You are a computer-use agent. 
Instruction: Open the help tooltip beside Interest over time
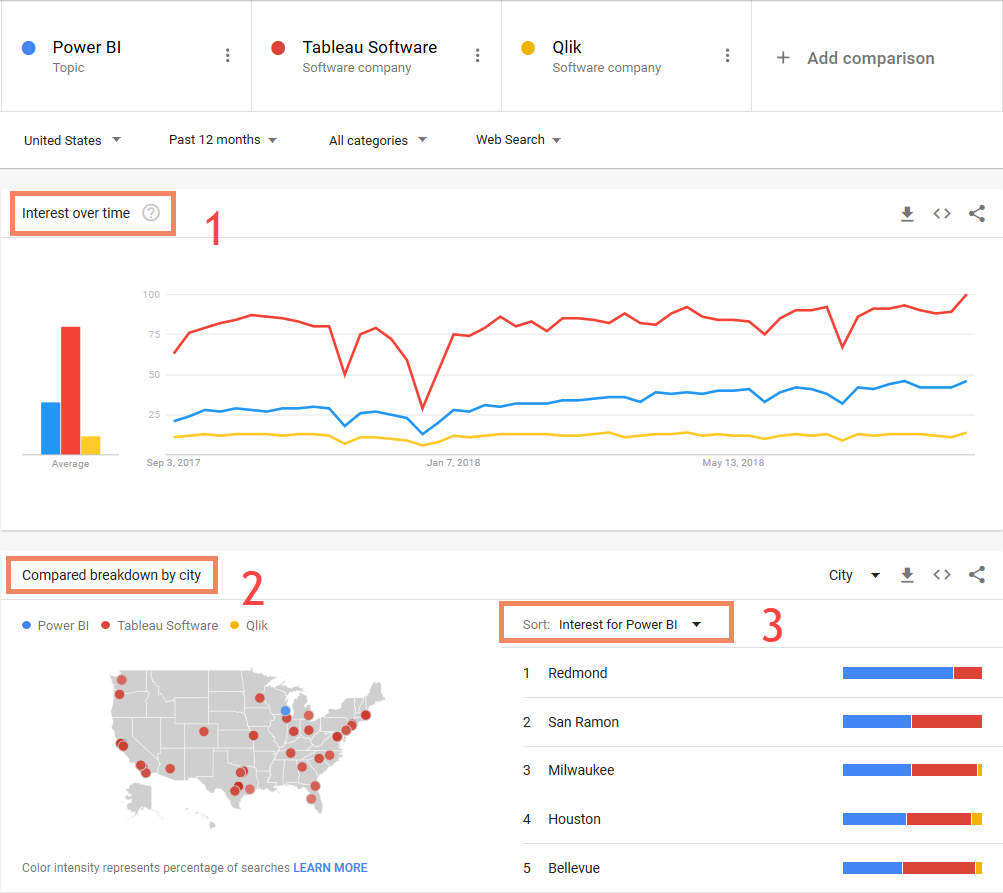point(150,212)
